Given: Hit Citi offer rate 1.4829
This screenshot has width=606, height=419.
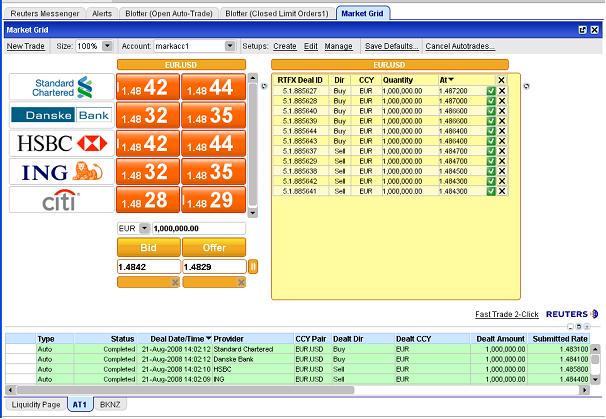Looking at the screenshot, I should pyautogui.click(x=214, y=200).
